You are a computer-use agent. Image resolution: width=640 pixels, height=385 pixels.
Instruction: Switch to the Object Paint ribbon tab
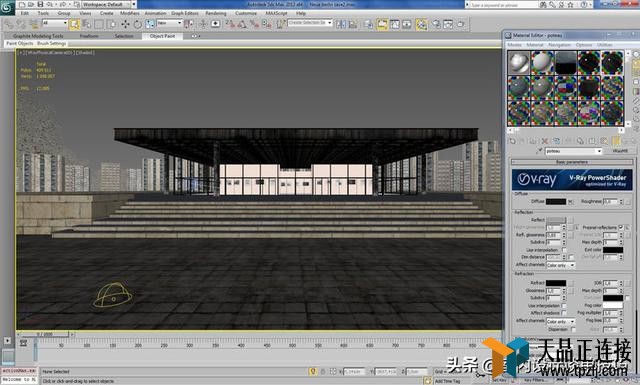(x=162, y=36)
